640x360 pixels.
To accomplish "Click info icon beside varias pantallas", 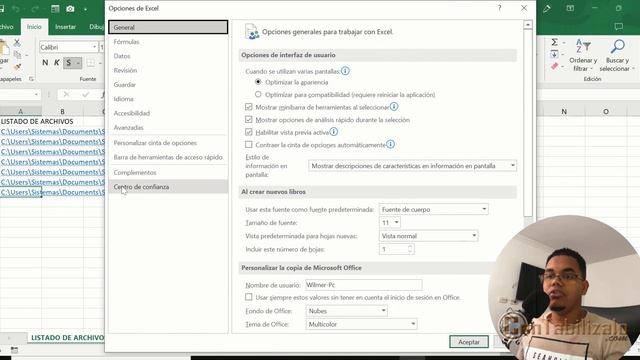I will [x=345, y=71].
